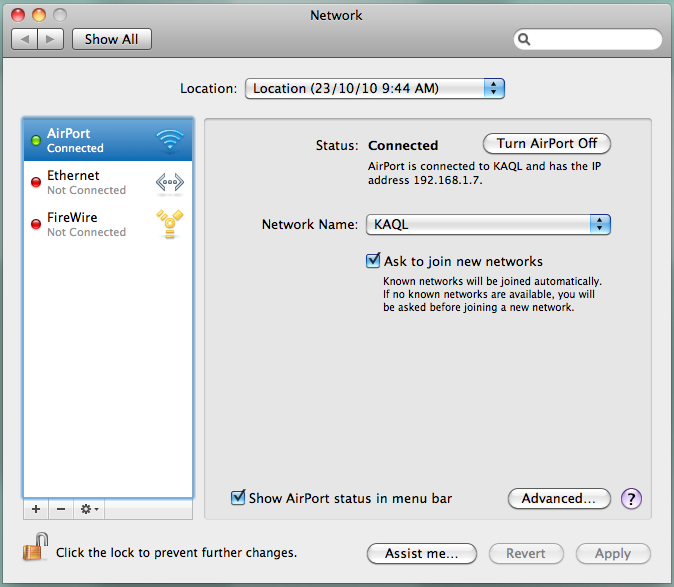Click the IP address 192.168.1.7 text

coord(447,180)
